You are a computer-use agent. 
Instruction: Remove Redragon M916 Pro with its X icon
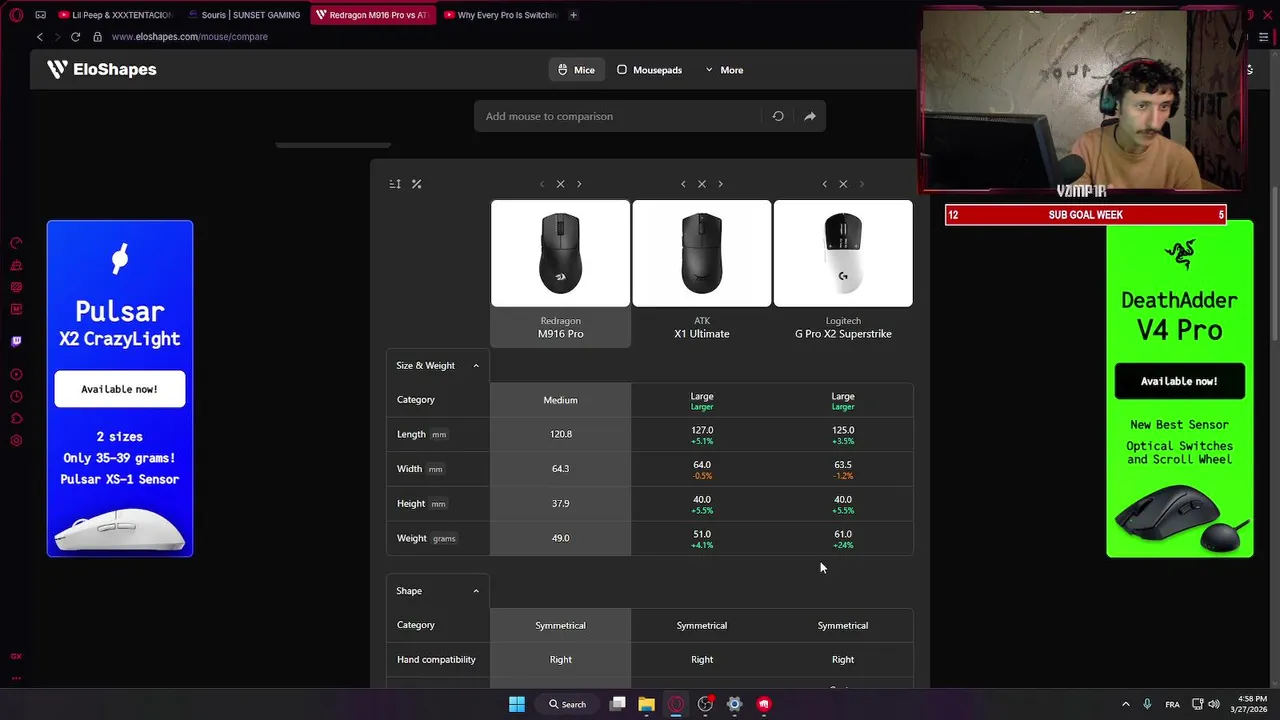(x=560, y=184)
